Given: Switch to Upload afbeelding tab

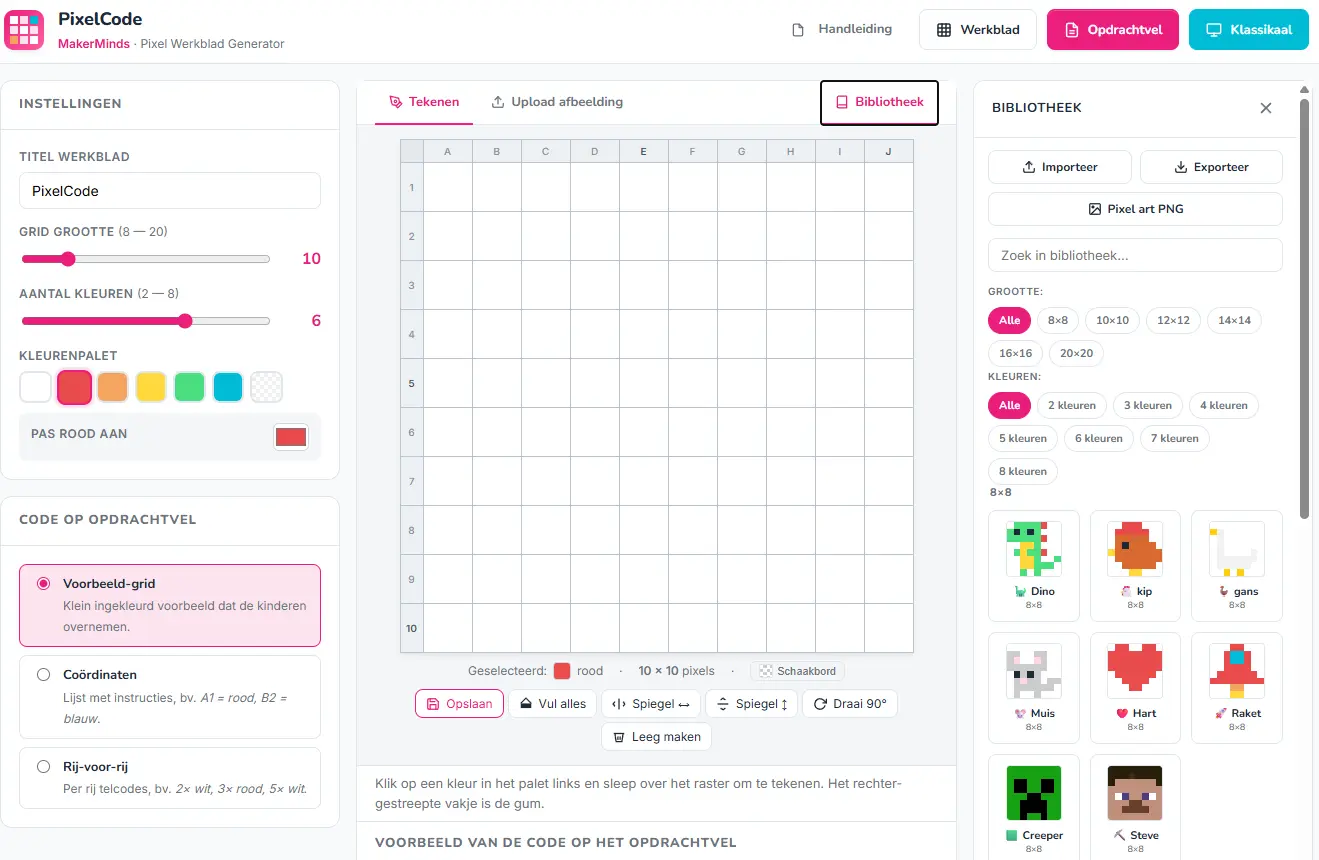Looking at the screenshot, I should tap(557, 102).
